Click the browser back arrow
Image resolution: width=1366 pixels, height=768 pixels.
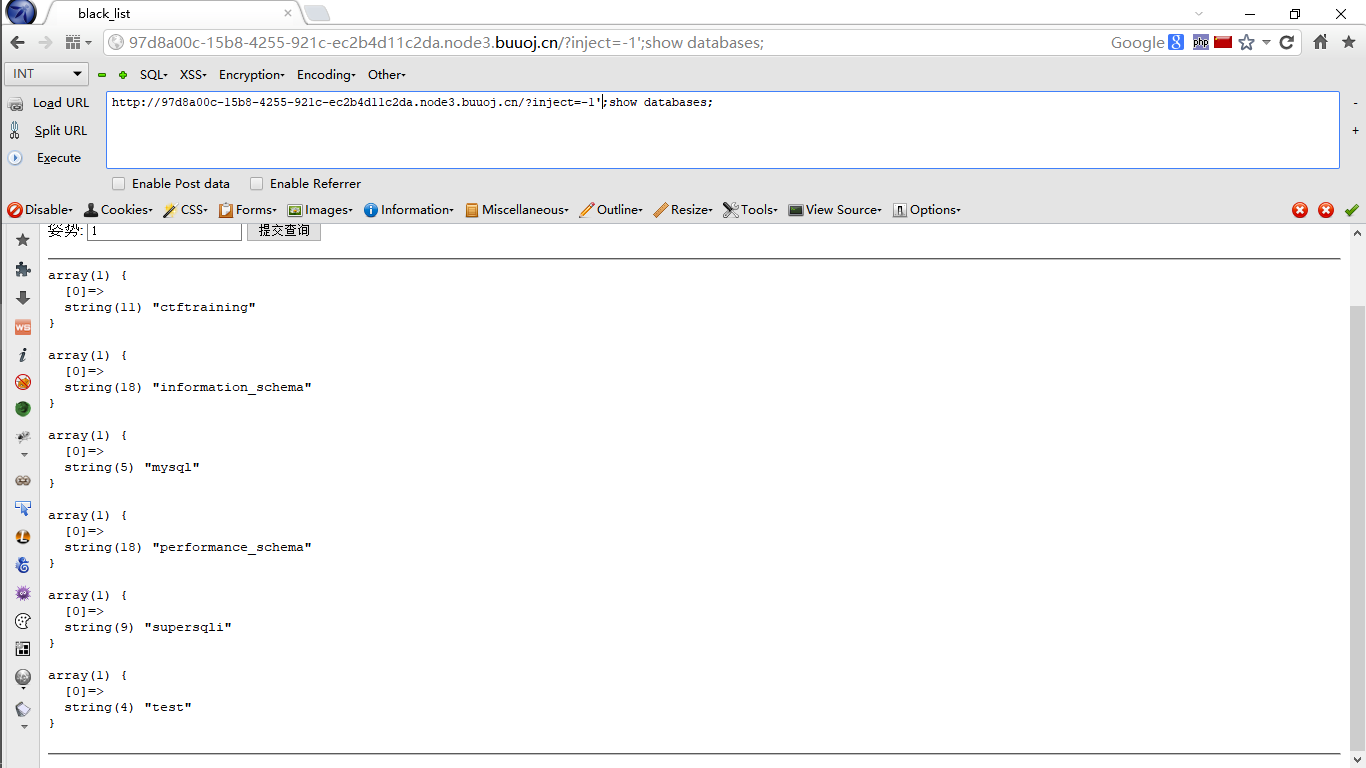click(x=17, y=42)
